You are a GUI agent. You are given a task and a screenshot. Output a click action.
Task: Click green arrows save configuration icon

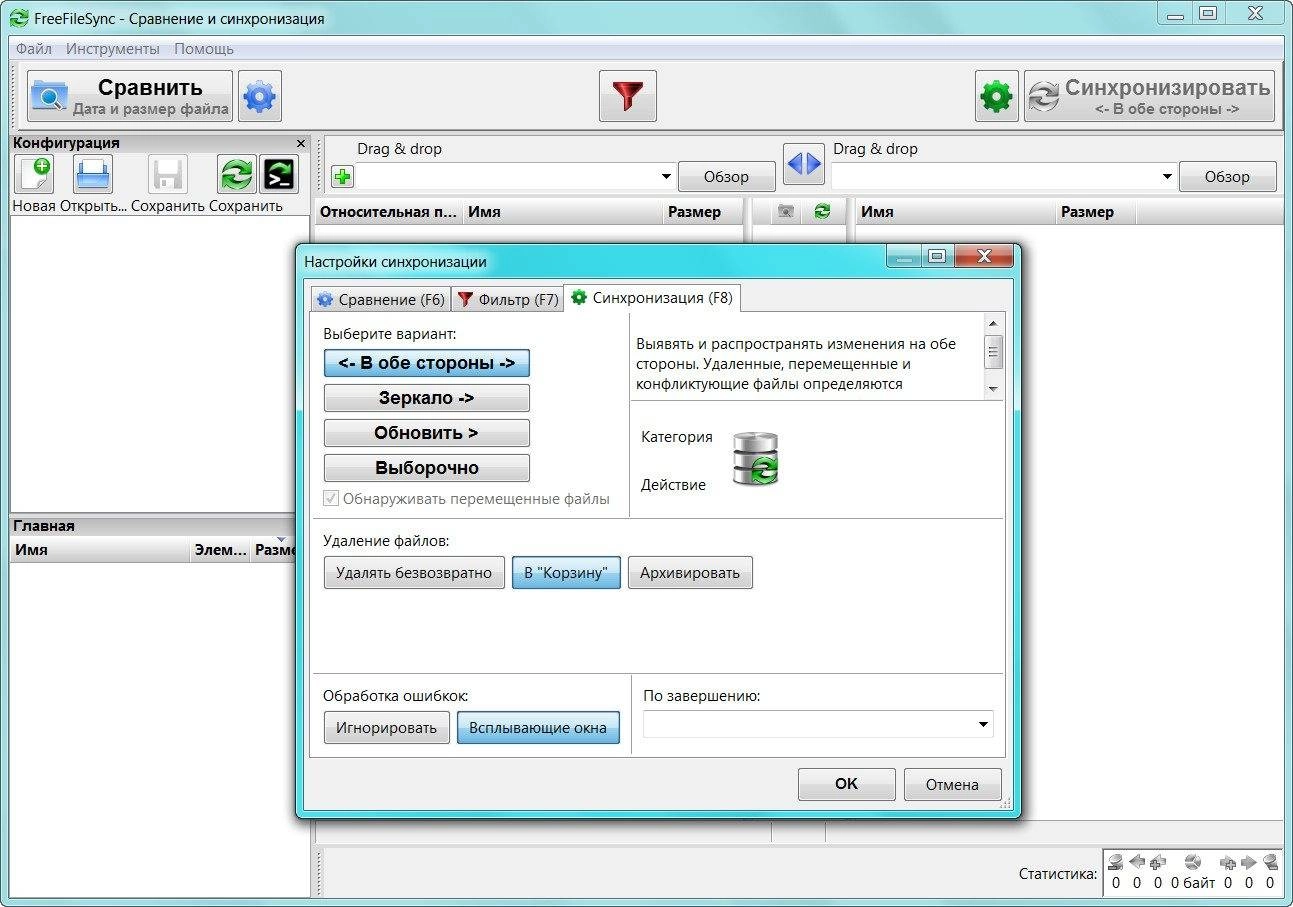[237, 174]
